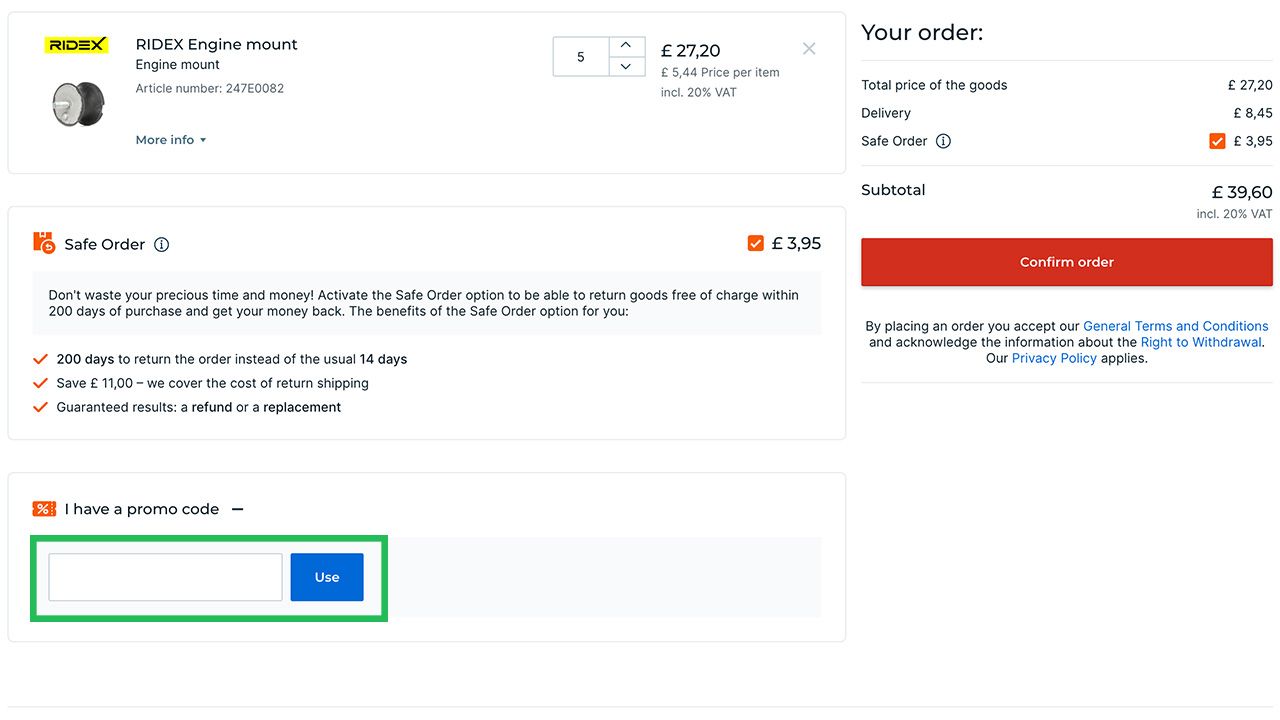
Task: Increase the engine mount quantity
Action: (626, 46)
